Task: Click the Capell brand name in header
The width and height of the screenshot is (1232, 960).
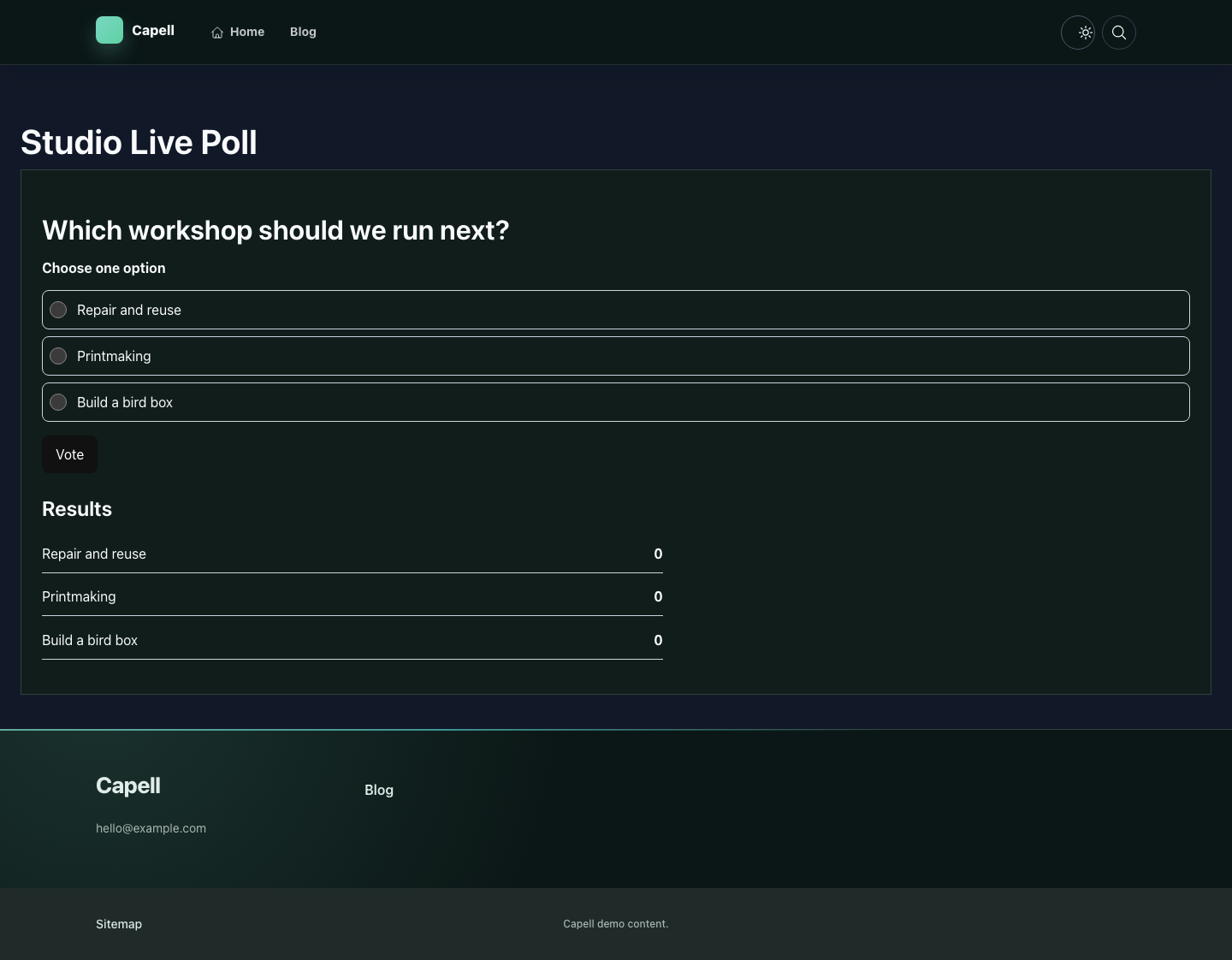Action: [x=153, y=30]
